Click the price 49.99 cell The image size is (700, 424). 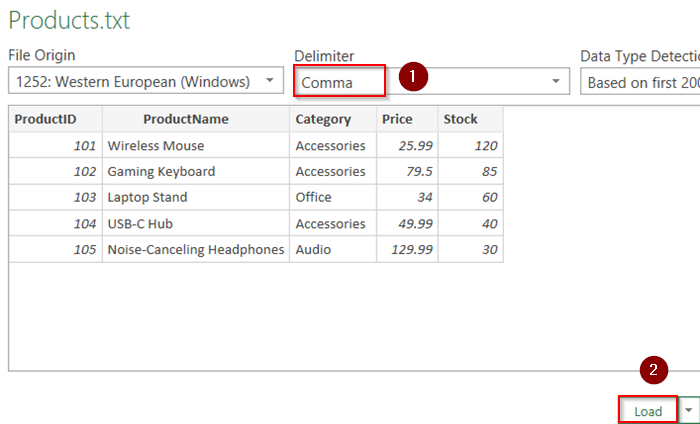(407, 223)
